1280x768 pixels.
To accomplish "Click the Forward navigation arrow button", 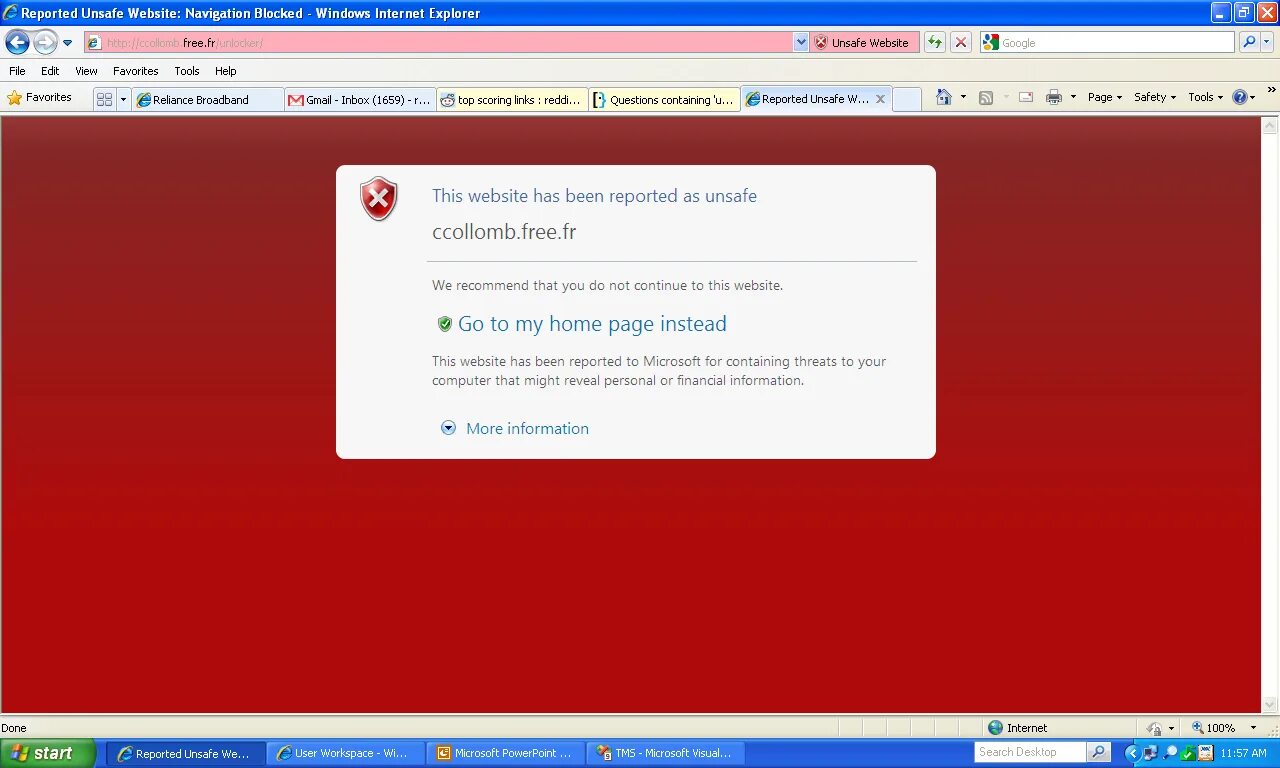I will tap(45, 42).
